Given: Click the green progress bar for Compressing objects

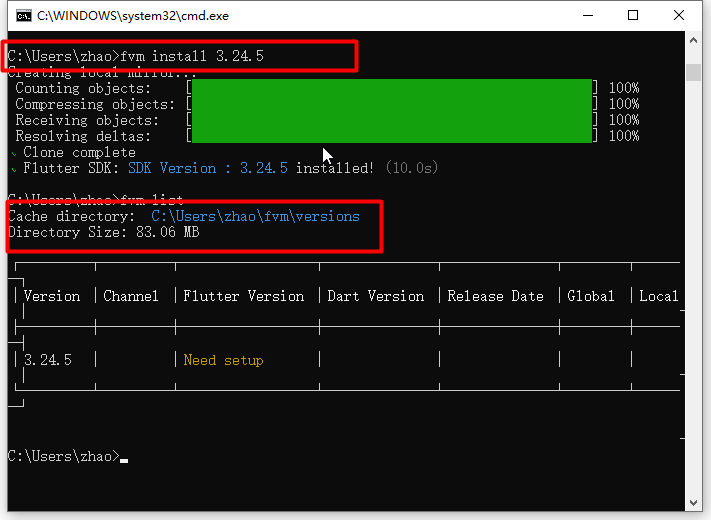Looking at the screenshot, I should (392, 104).
